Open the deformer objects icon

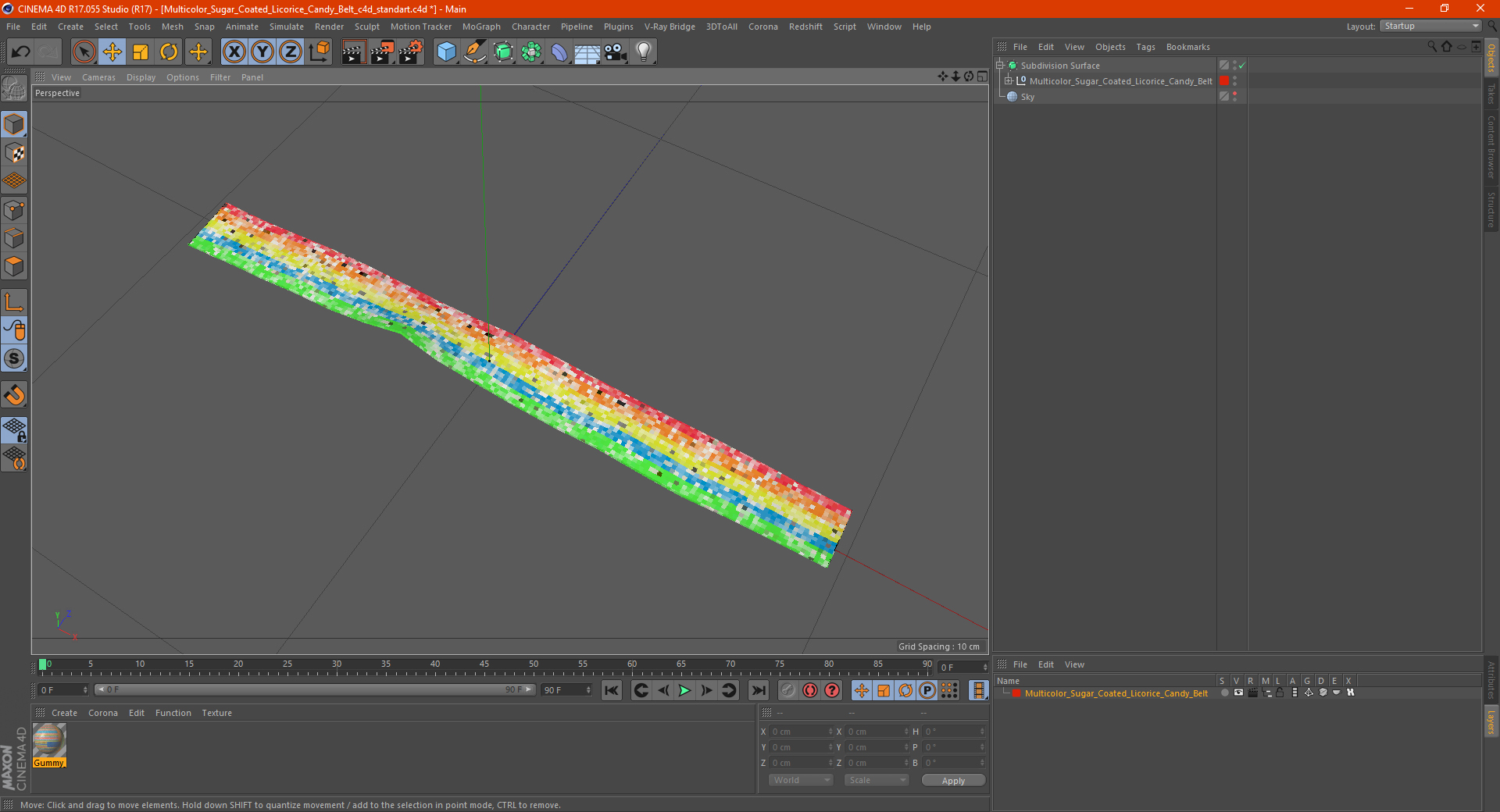pos(559,52)
